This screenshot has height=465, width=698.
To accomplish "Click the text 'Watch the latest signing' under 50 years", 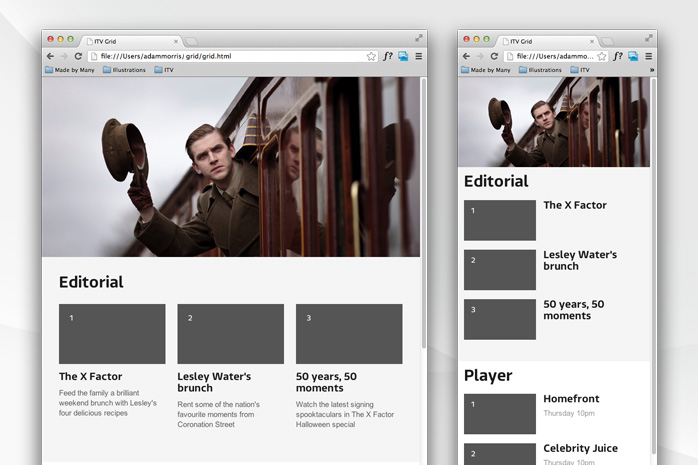I will (335, 404).
